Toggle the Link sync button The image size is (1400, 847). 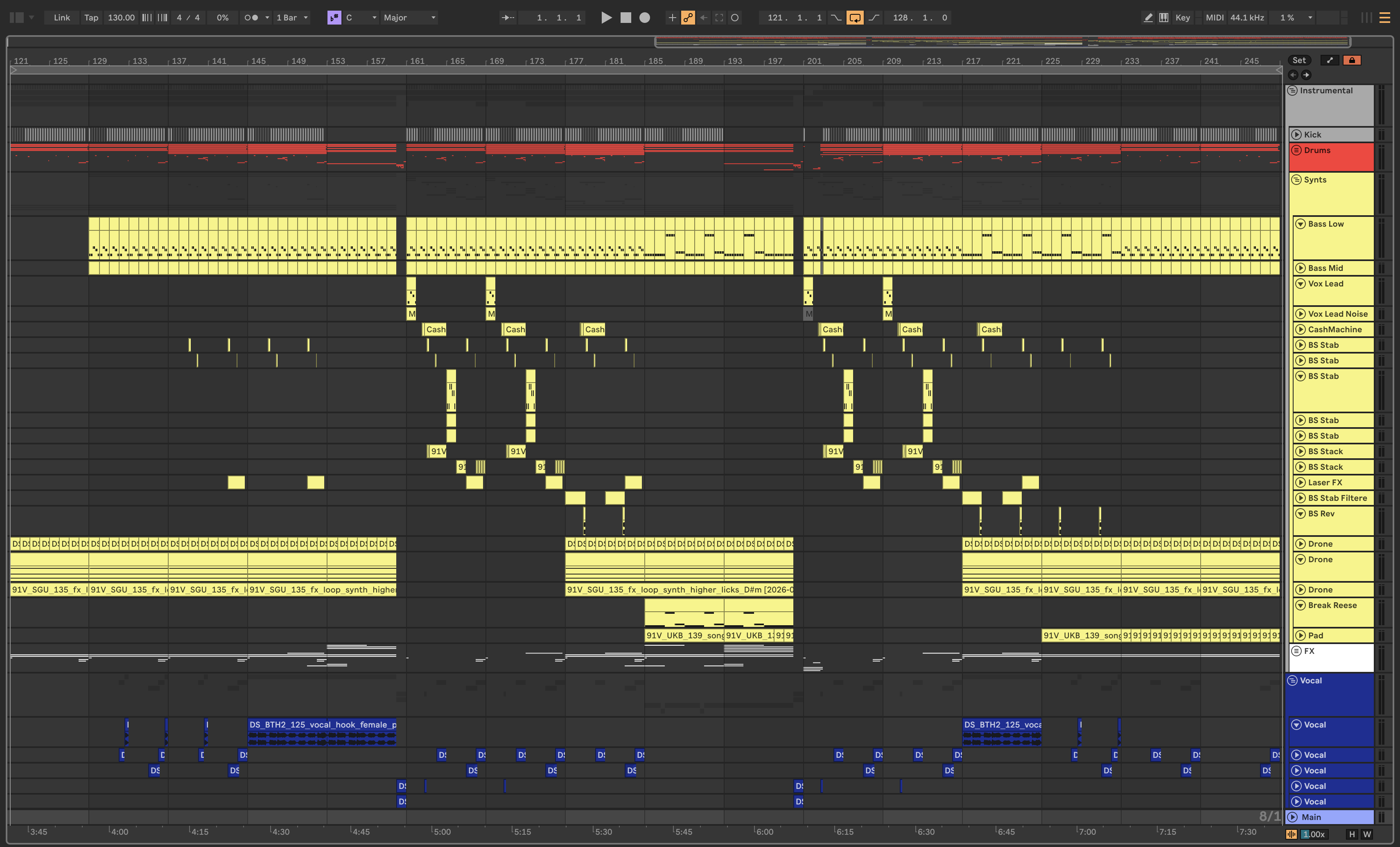pyautogui.click(x=61, y=18)
